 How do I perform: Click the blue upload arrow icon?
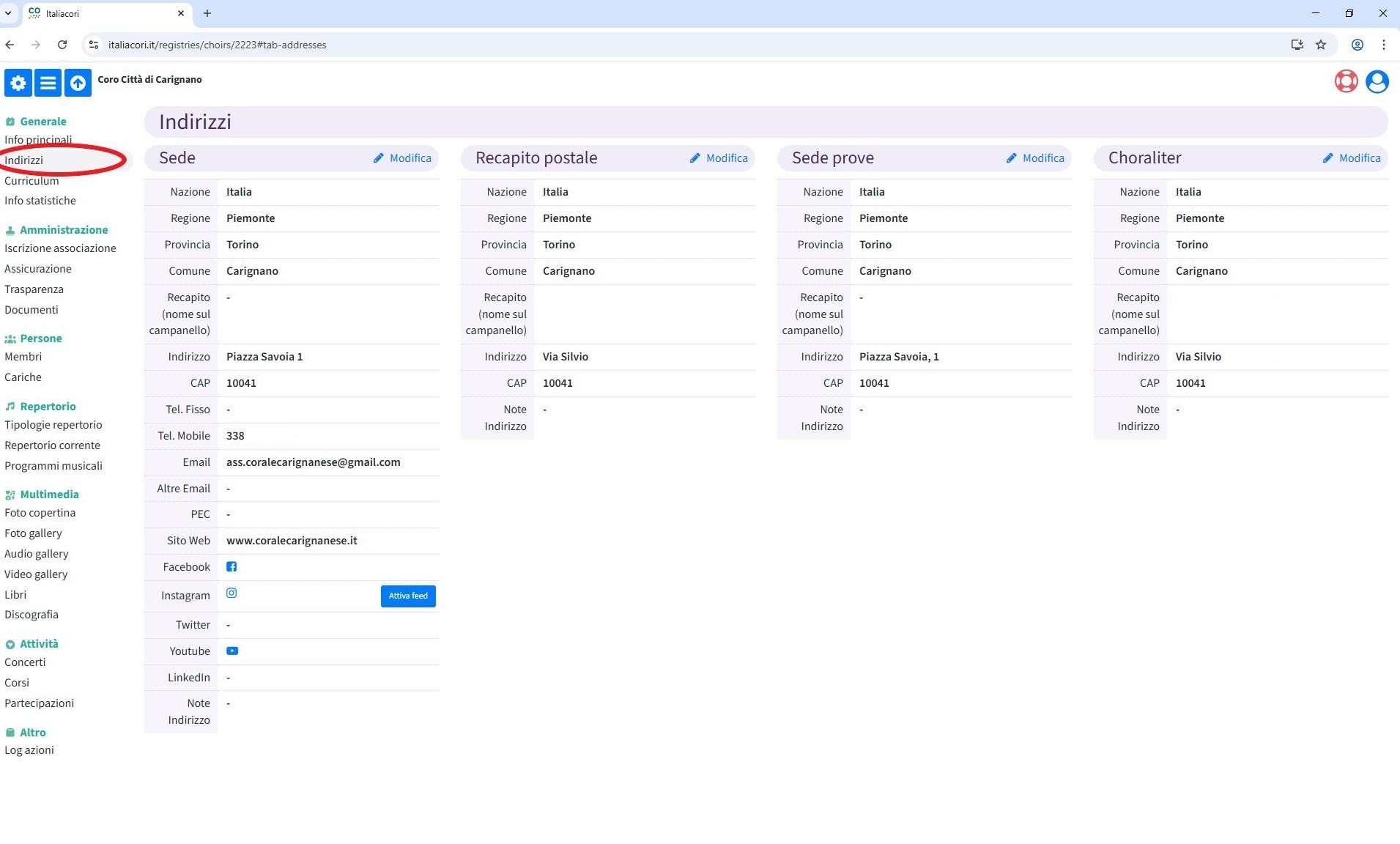pyautogui.click(x=78, y=83)
